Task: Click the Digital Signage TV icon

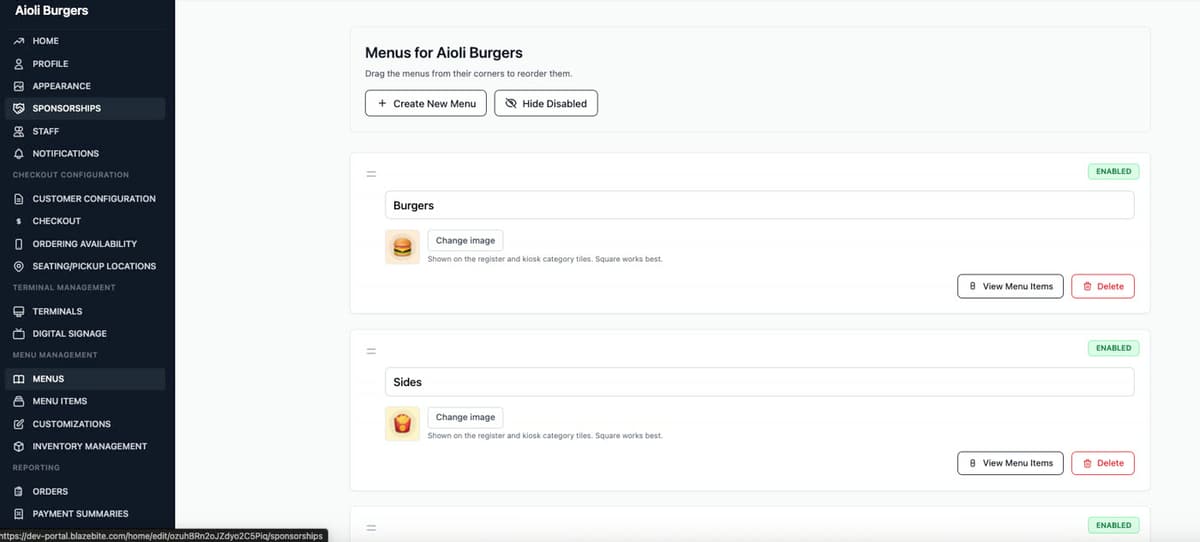Action: tap(18, 333)
